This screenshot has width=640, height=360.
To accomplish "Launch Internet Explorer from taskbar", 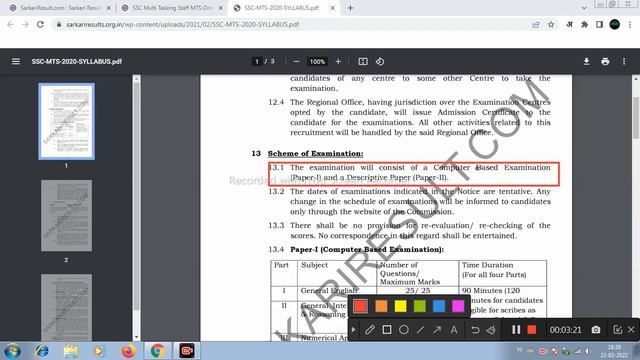I will coord(42,351).
